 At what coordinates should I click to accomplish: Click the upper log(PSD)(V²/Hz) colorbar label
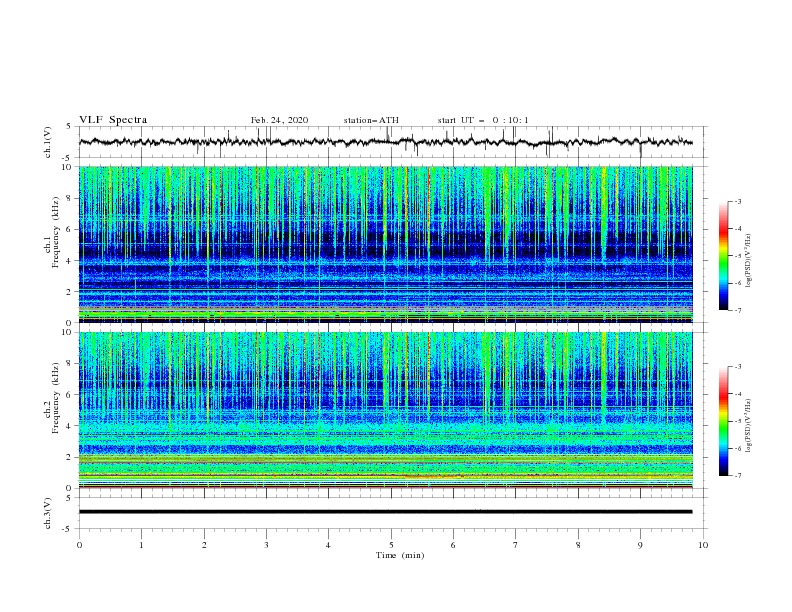(749, 261)
